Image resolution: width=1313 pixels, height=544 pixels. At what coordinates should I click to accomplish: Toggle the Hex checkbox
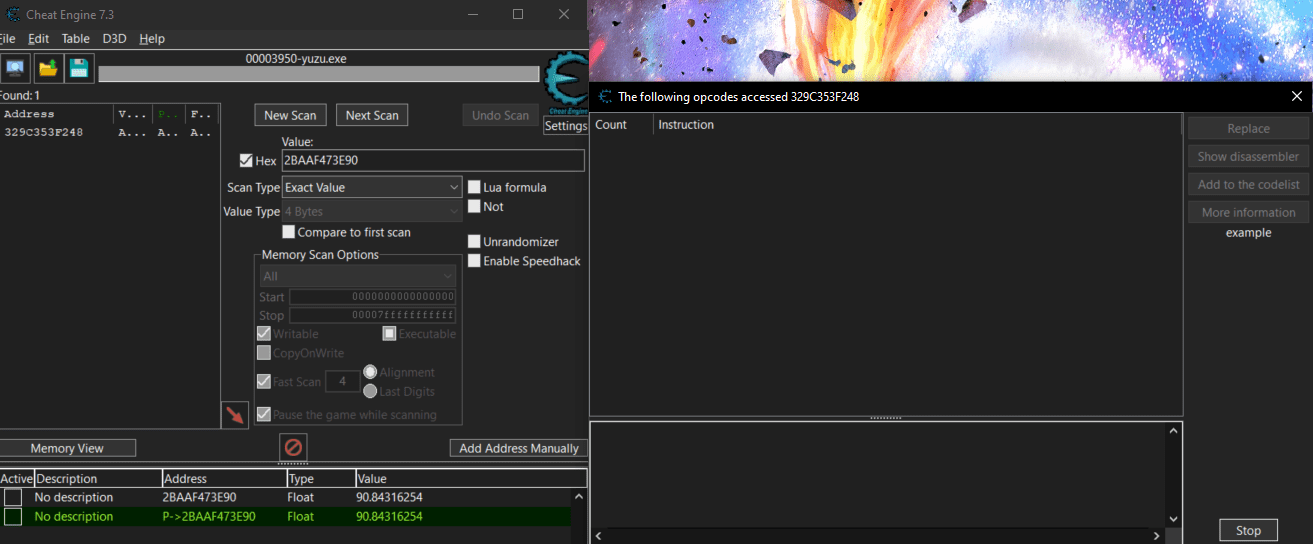[246, 161]
